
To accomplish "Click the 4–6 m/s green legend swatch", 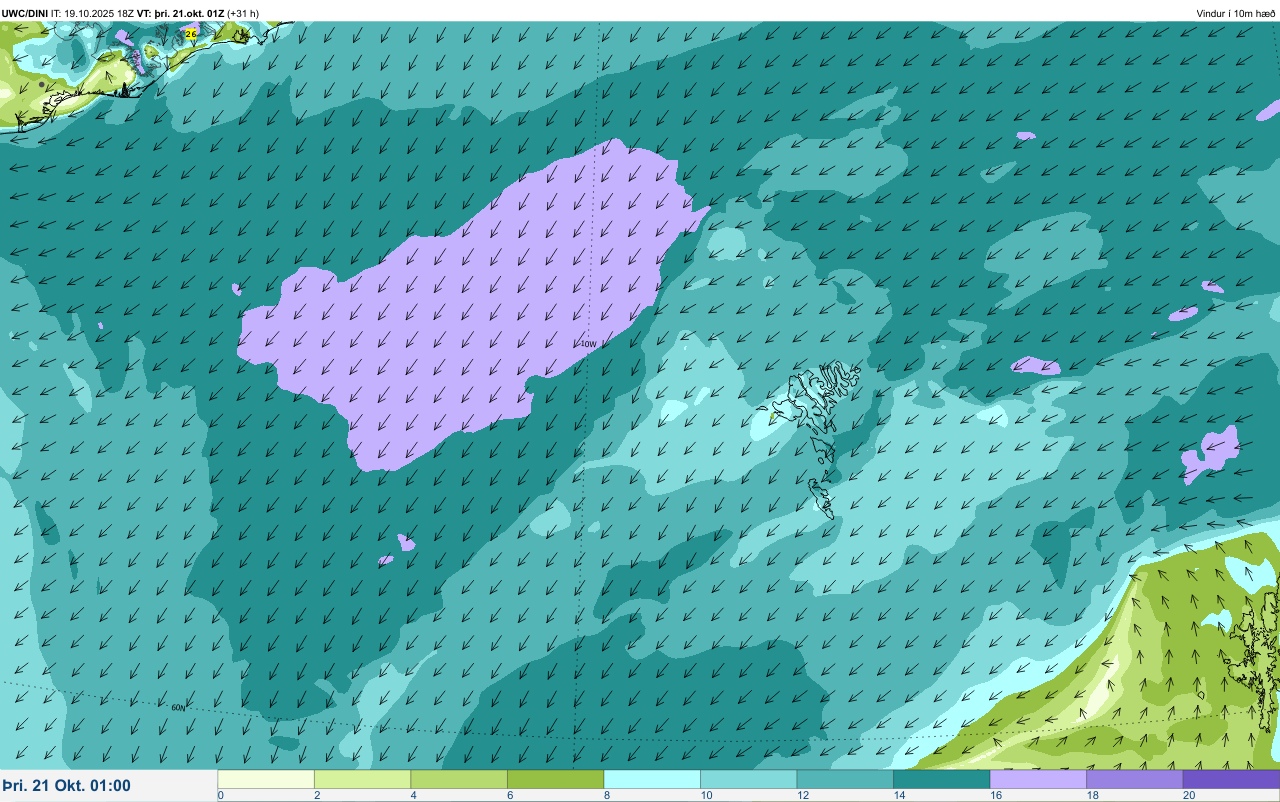I will [x=459, y=779].
